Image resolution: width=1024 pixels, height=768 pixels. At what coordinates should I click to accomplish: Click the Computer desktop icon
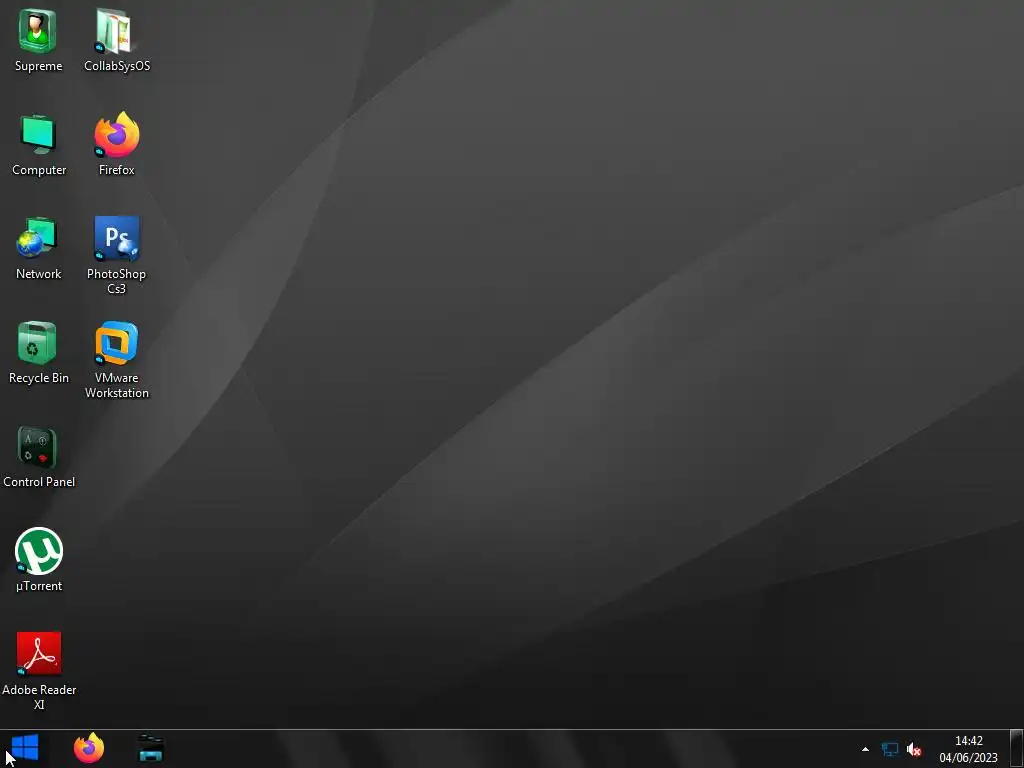pos(38,135)
